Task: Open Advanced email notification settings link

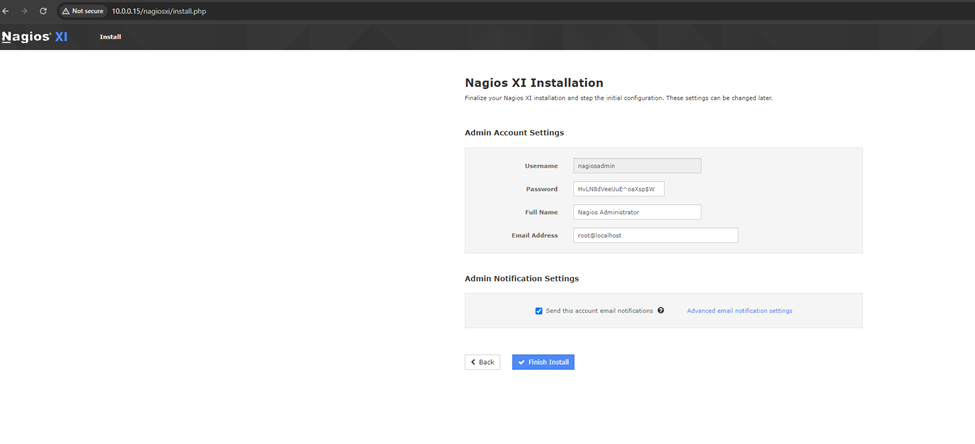Action: click(739, 310)
